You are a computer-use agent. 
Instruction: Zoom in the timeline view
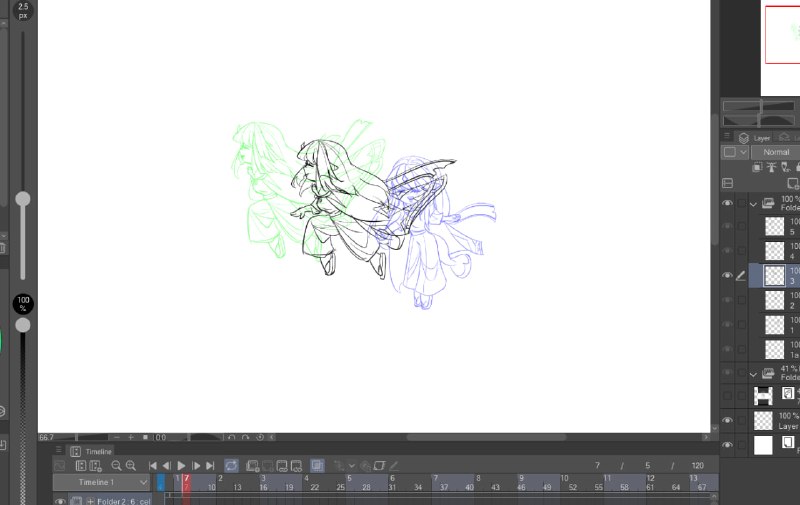(131, 466)
